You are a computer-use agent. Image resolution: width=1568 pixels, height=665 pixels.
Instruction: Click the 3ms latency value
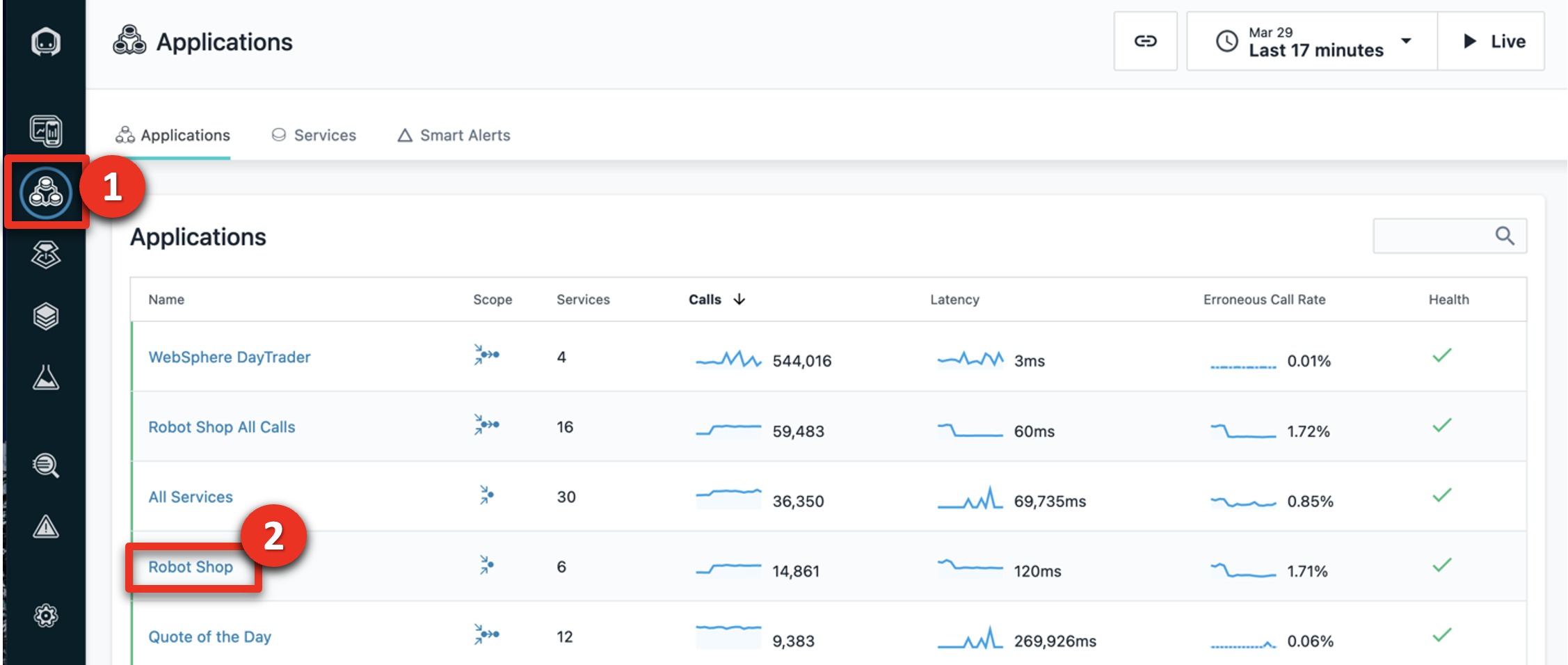[1030, 361]
